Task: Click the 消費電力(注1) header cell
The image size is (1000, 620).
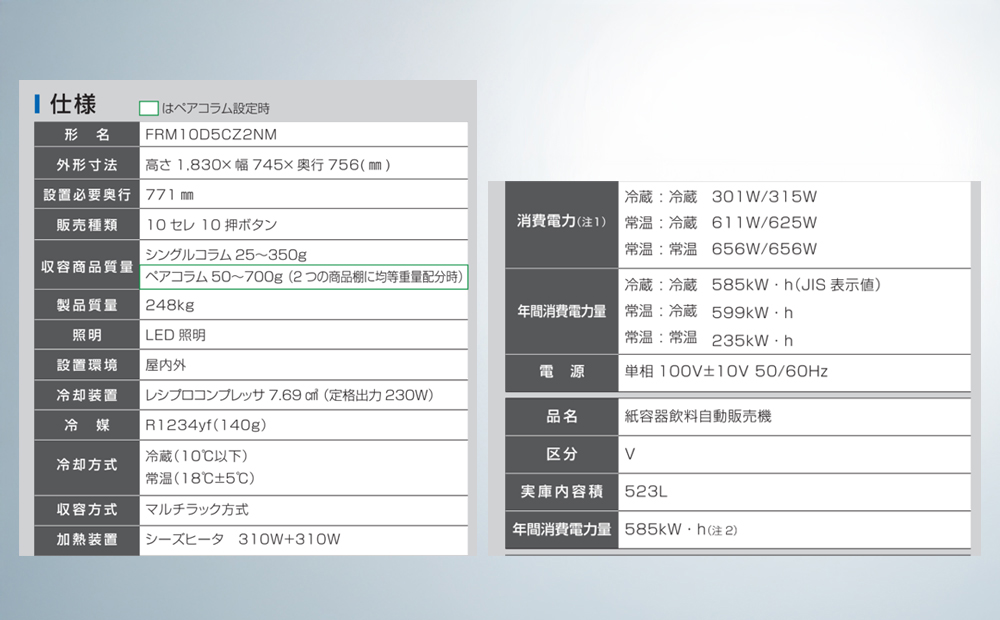Action: 561,221
